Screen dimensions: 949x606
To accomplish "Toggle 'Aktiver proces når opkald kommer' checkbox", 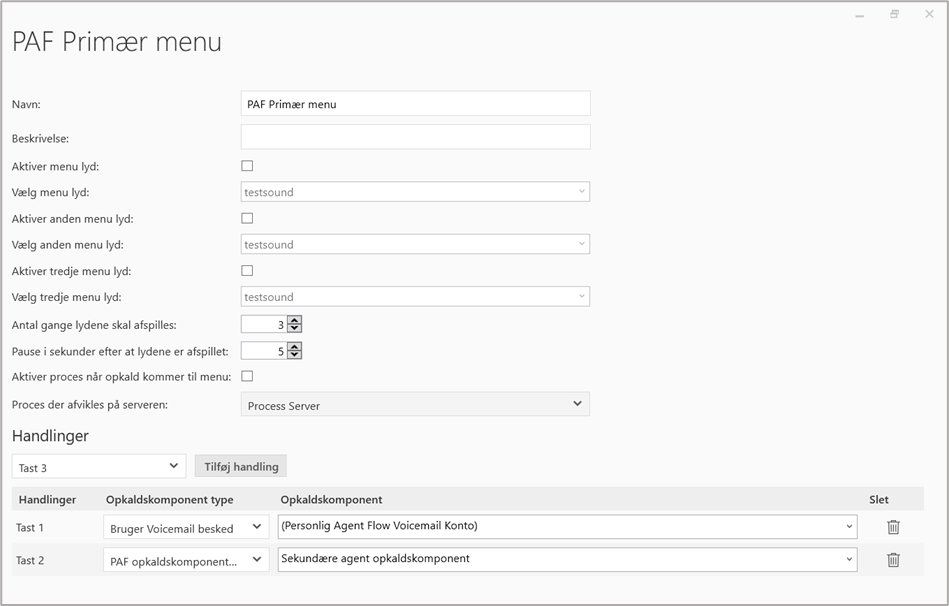I will pyautogui.click(x=247, y=376).
